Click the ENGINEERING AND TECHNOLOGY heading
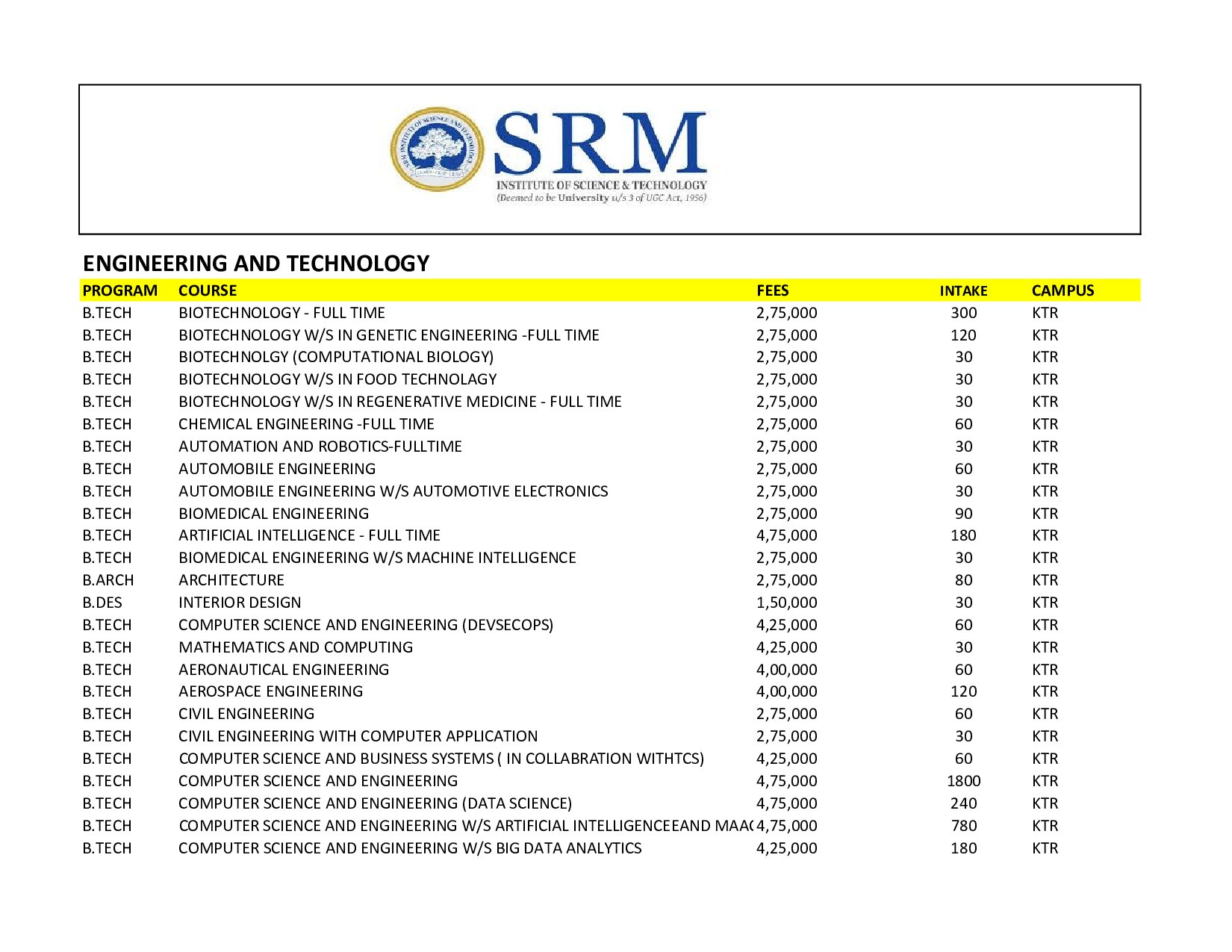Viewport: 1232px width, 952px height. pyautogui.click(x=255, y=262)
